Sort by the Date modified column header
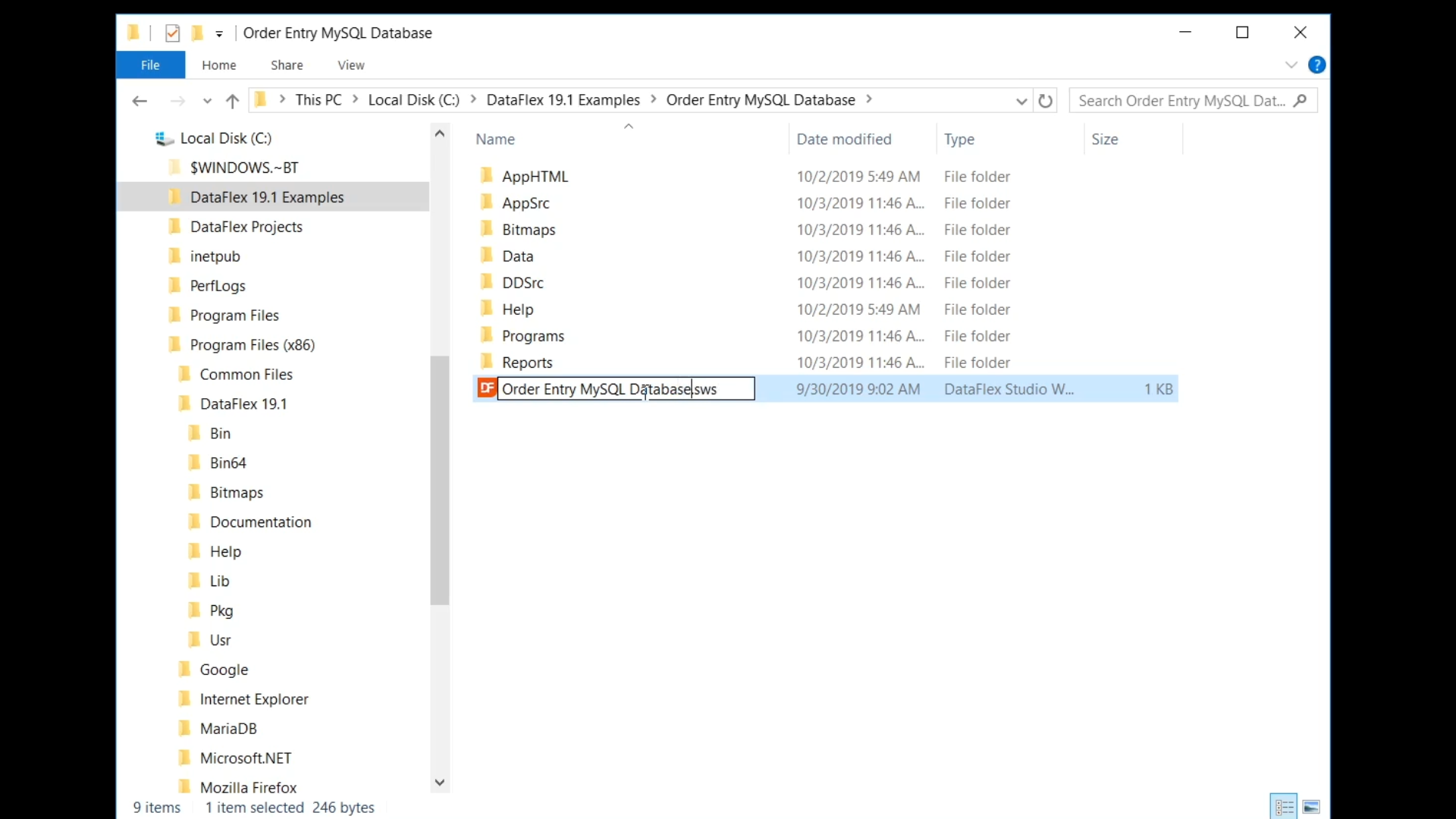The width and height of the screenshot is (1456, 819). [843, 139]
